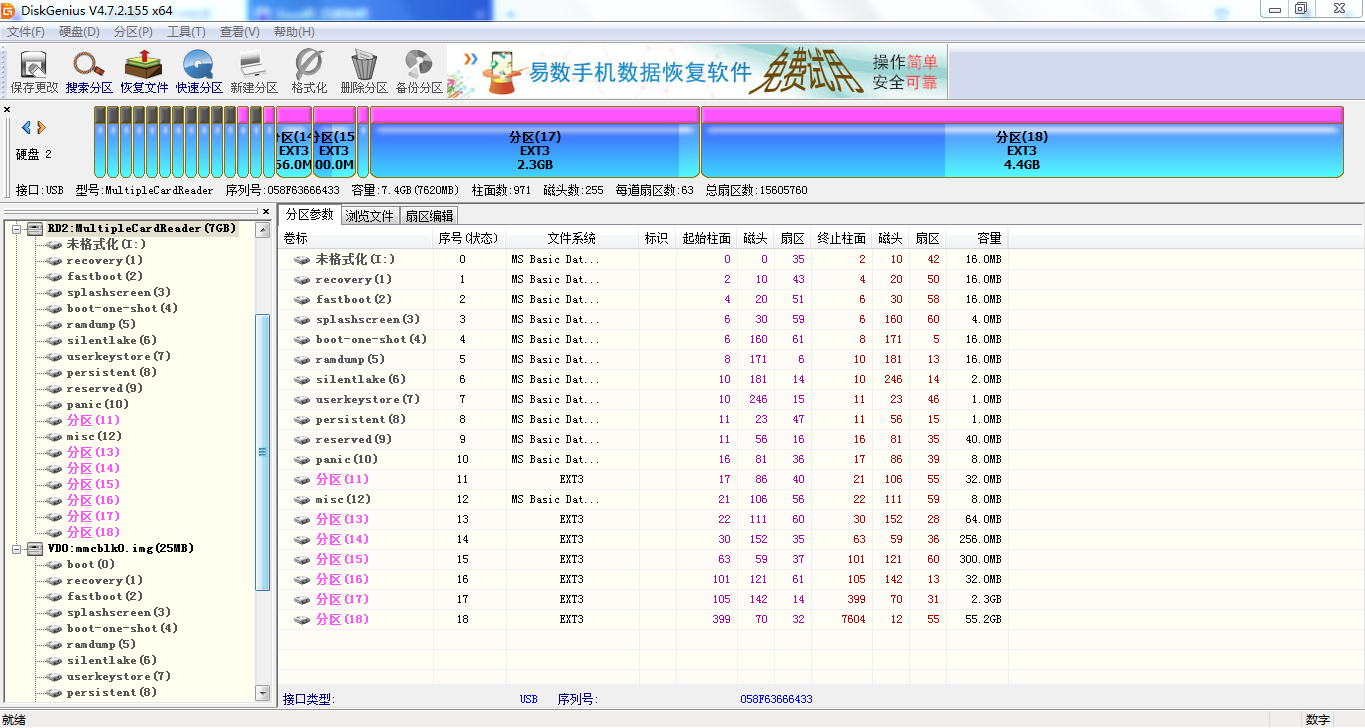Go to next disk with right arrow
The image size is (1365, 728).
[x=41, y=127]
